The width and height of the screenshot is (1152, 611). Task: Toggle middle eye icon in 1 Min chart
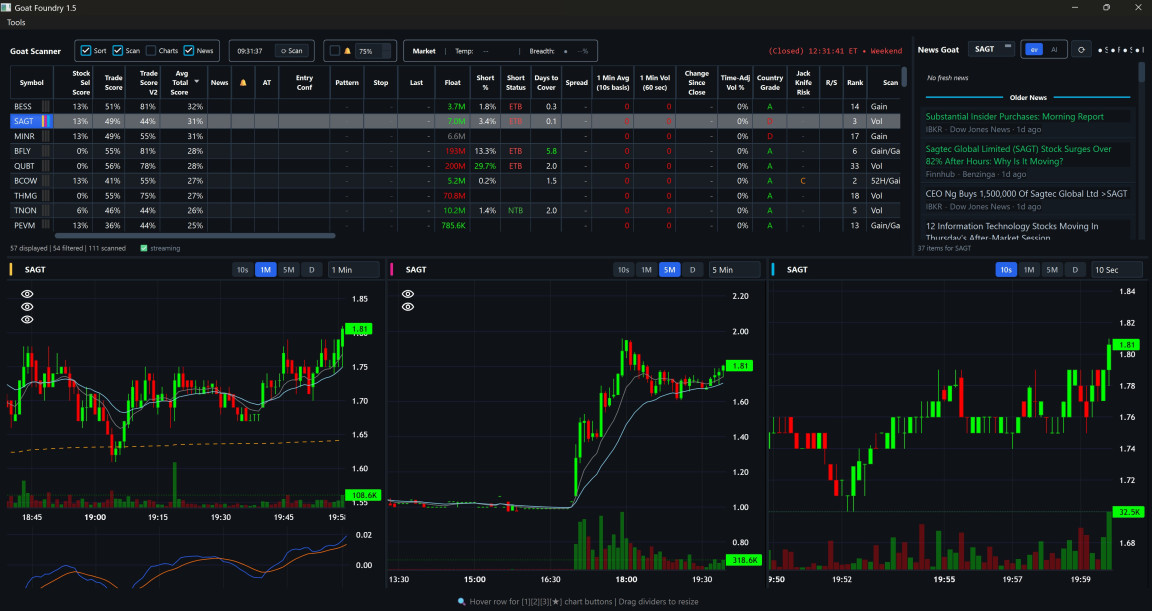pos(27,306)
